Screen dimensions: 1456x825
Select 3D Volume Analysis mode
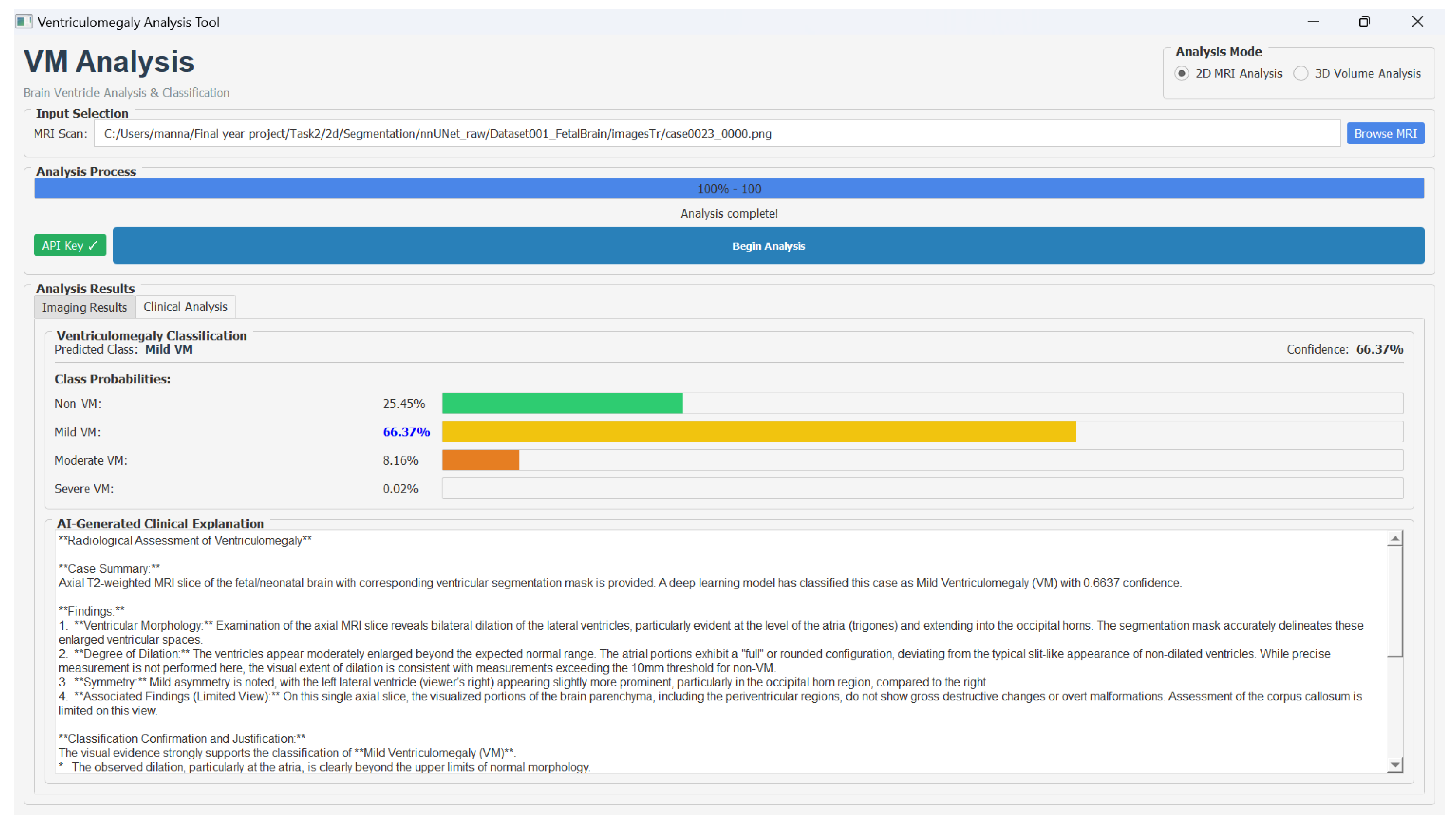[1300, 73]
